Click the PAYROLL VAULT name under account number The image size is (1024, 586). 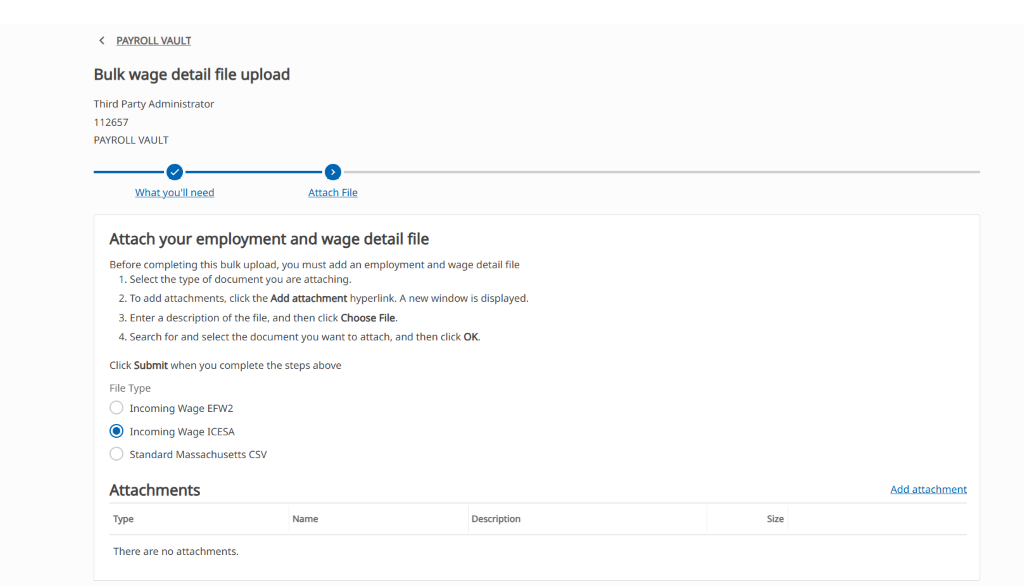131,140
